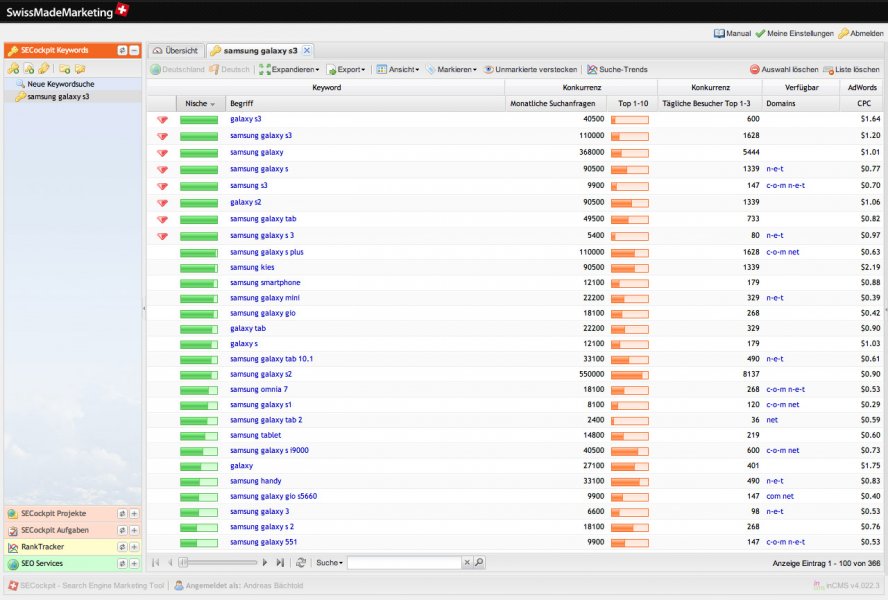Open the Markieren dropdown
The width and height of the screenshot is (888, 600).
pos(451,70)
